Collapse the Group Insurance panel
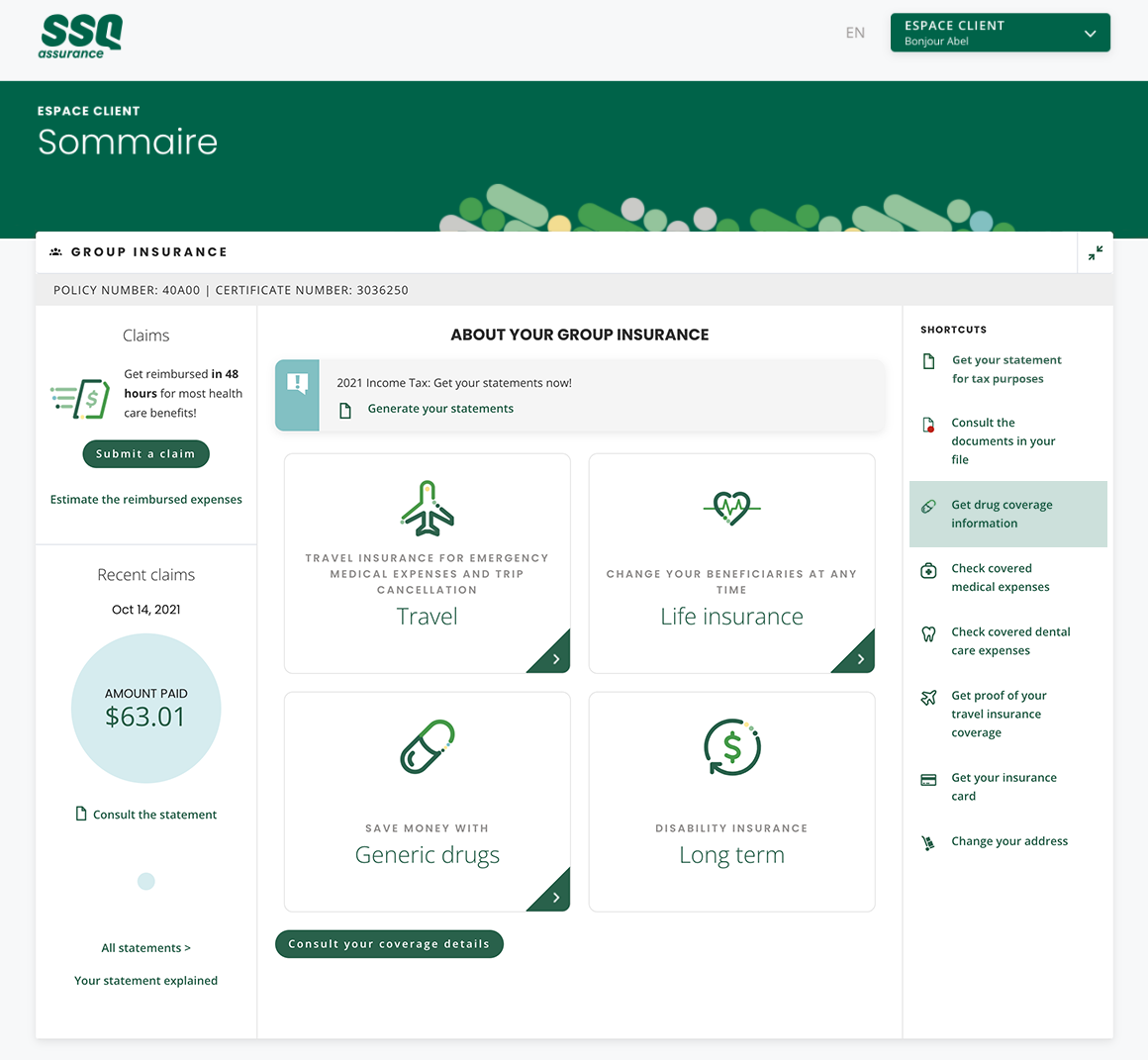The width and height of the screenshot is (1148, 1060). [x=1095, y=252]
